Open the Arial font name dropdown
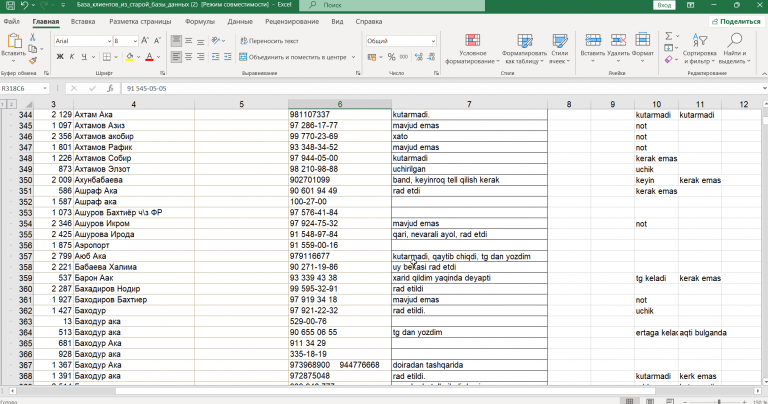The width and height of the screenshot is (768, 404). [x=109, y=41]
